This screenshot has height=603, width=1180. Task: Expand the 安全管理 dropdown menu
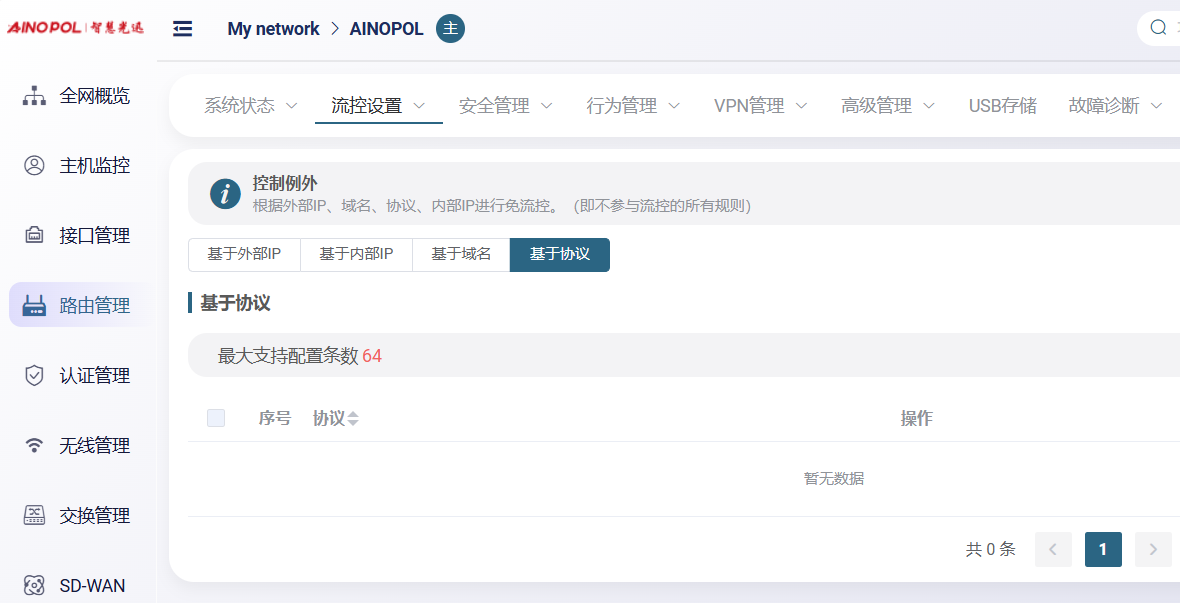506,106
